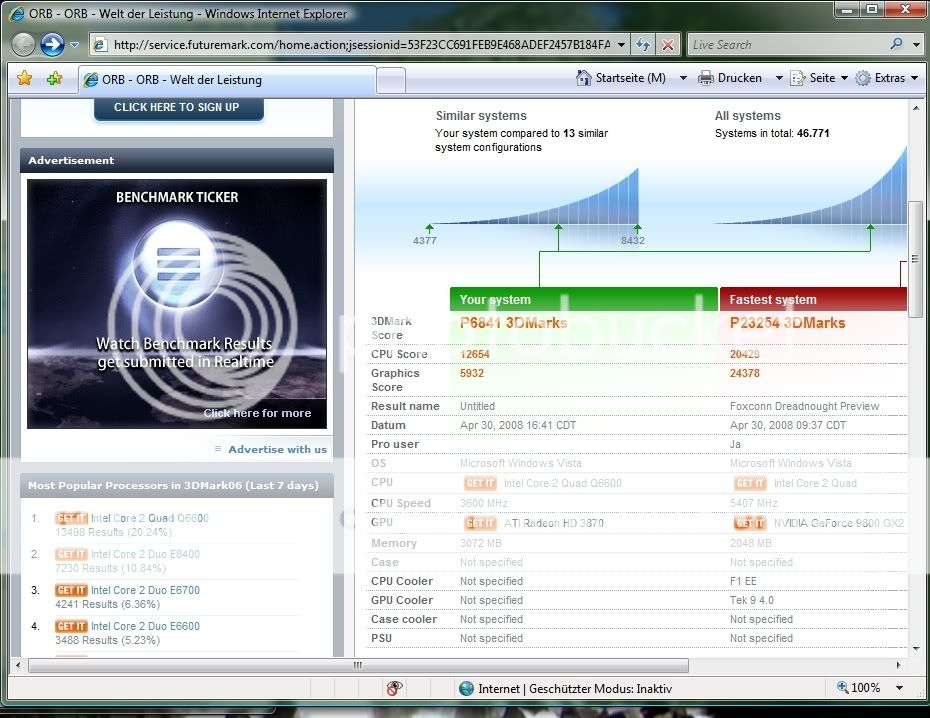Click the Forward navigation arrow
930x718 pixels.
[x=53, y=44]
